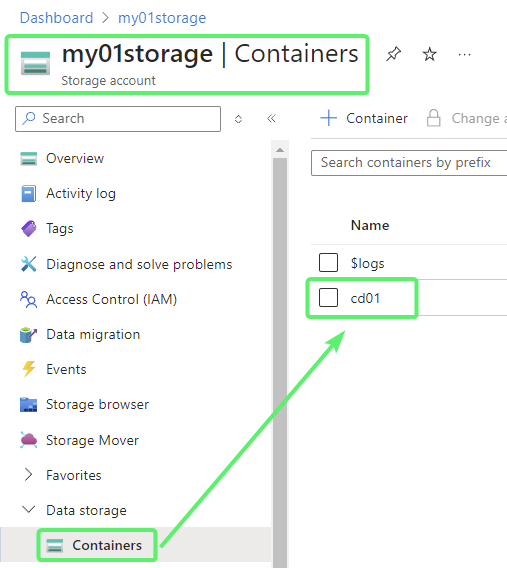Collapse the sidebar with double chevron
Screen dimensions: 507x568
(x=271, y=118)
